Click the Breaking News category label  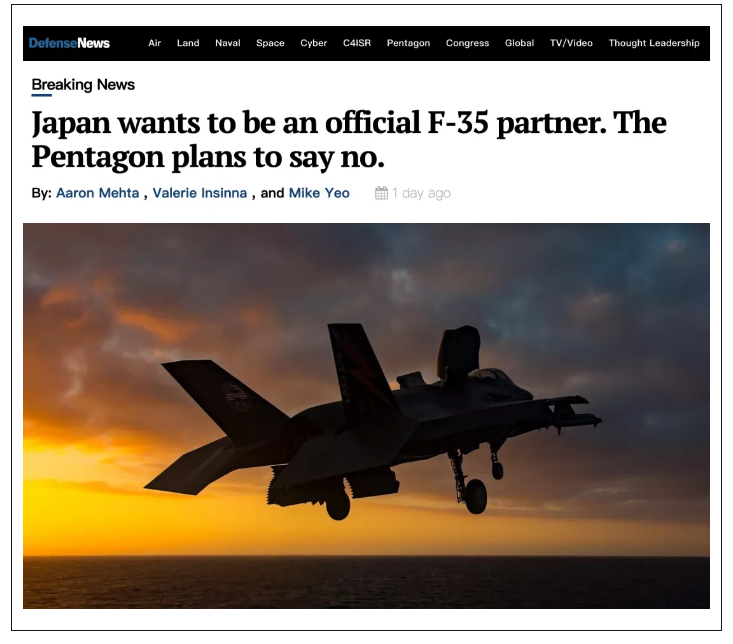coord(83,85)
